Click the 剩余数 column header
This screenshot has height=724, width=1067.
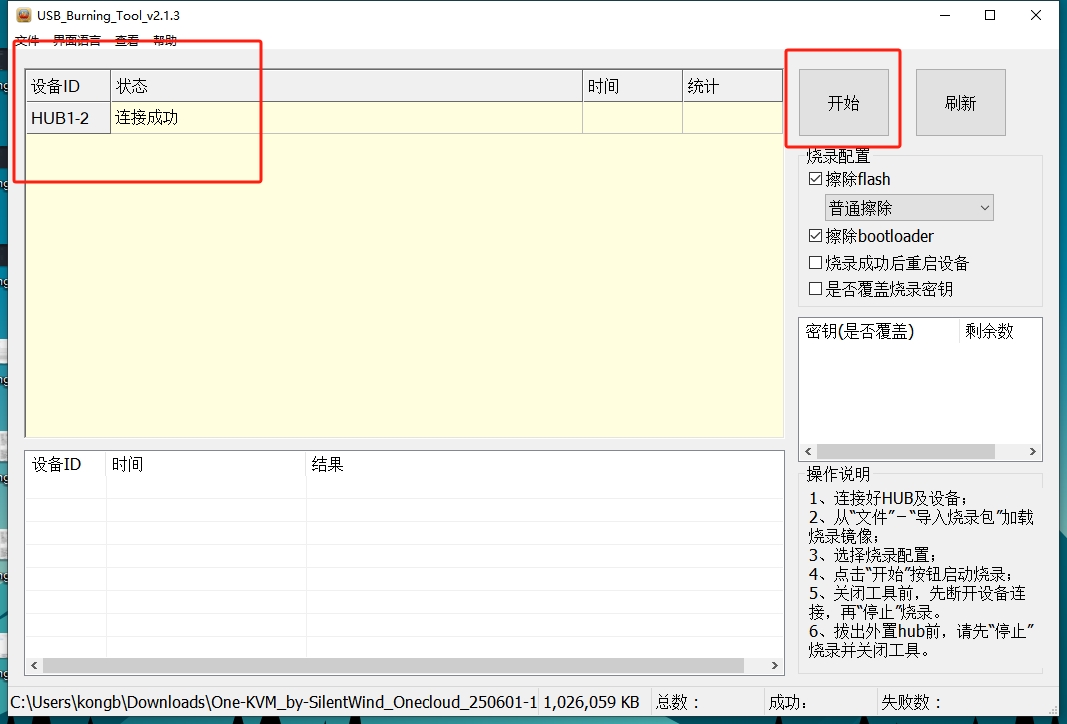999,331
